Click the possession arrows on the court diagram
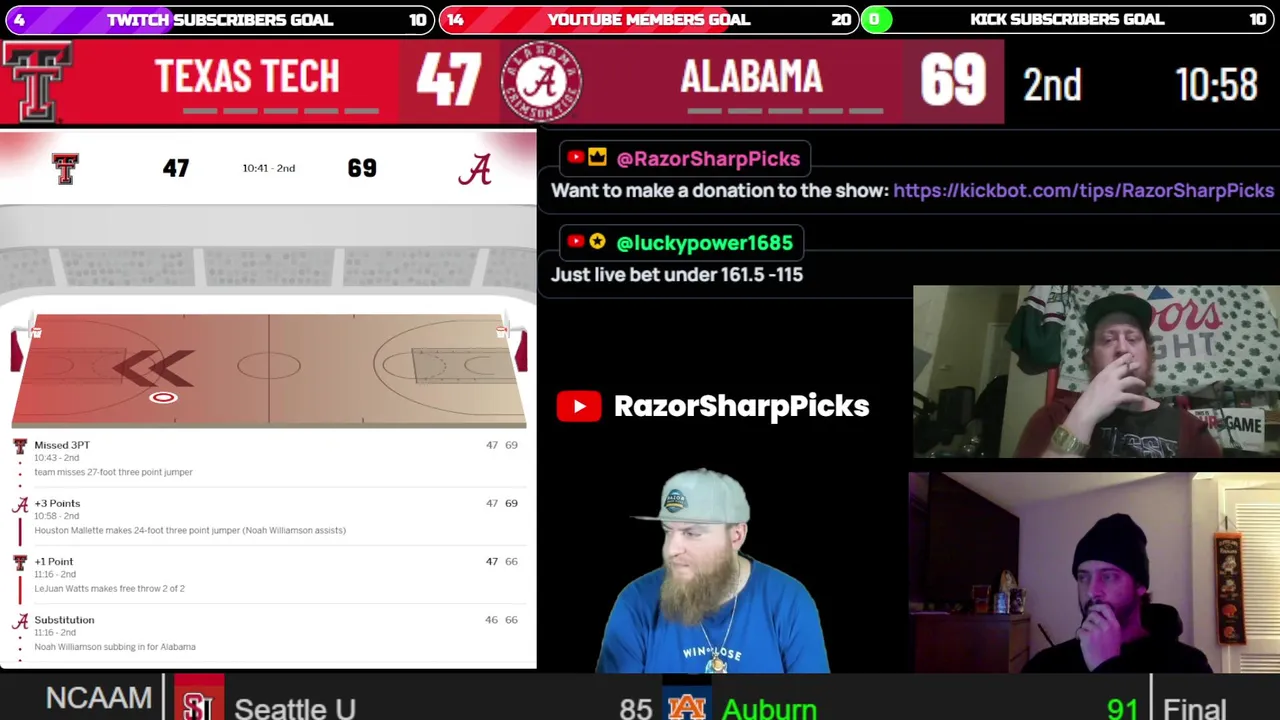This screenshot has height=720, width=1280. coord(153,368)
